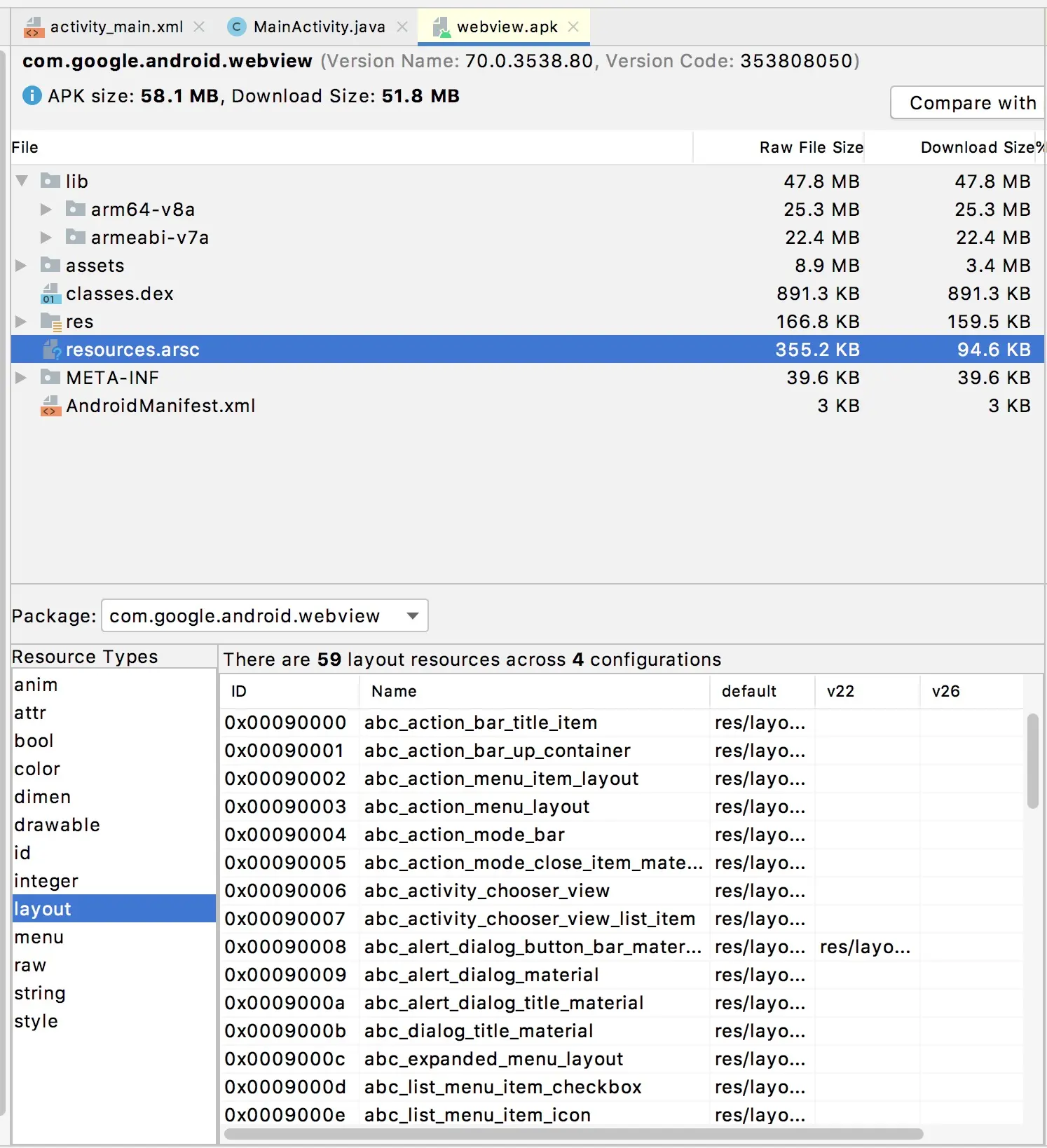Expand the armeabi-v7a folder
1047x1148 pixels.
[46, 237]
